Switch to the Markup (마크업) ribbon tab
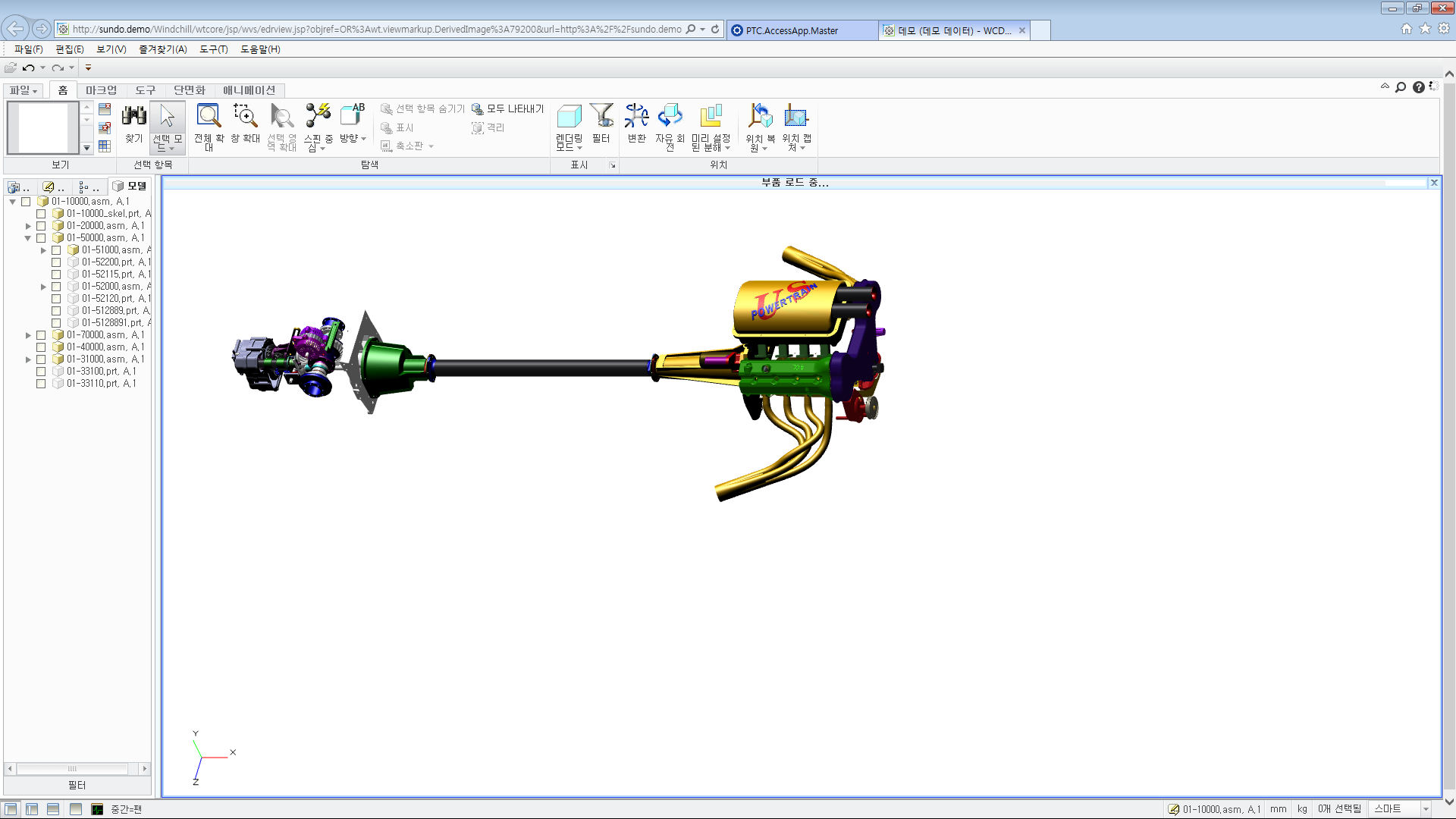Screen dimensions: 1456x819 click(x=101, y=90)
